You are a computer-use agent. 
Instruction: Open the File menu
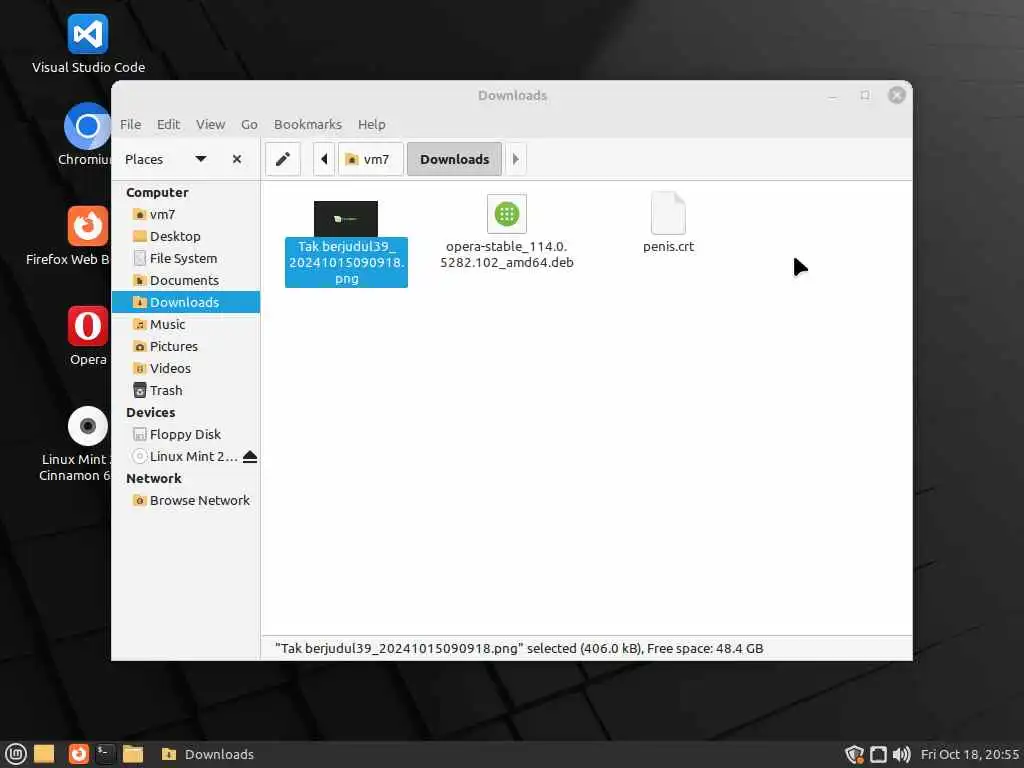pyautogui.click(x=130, y=124)
